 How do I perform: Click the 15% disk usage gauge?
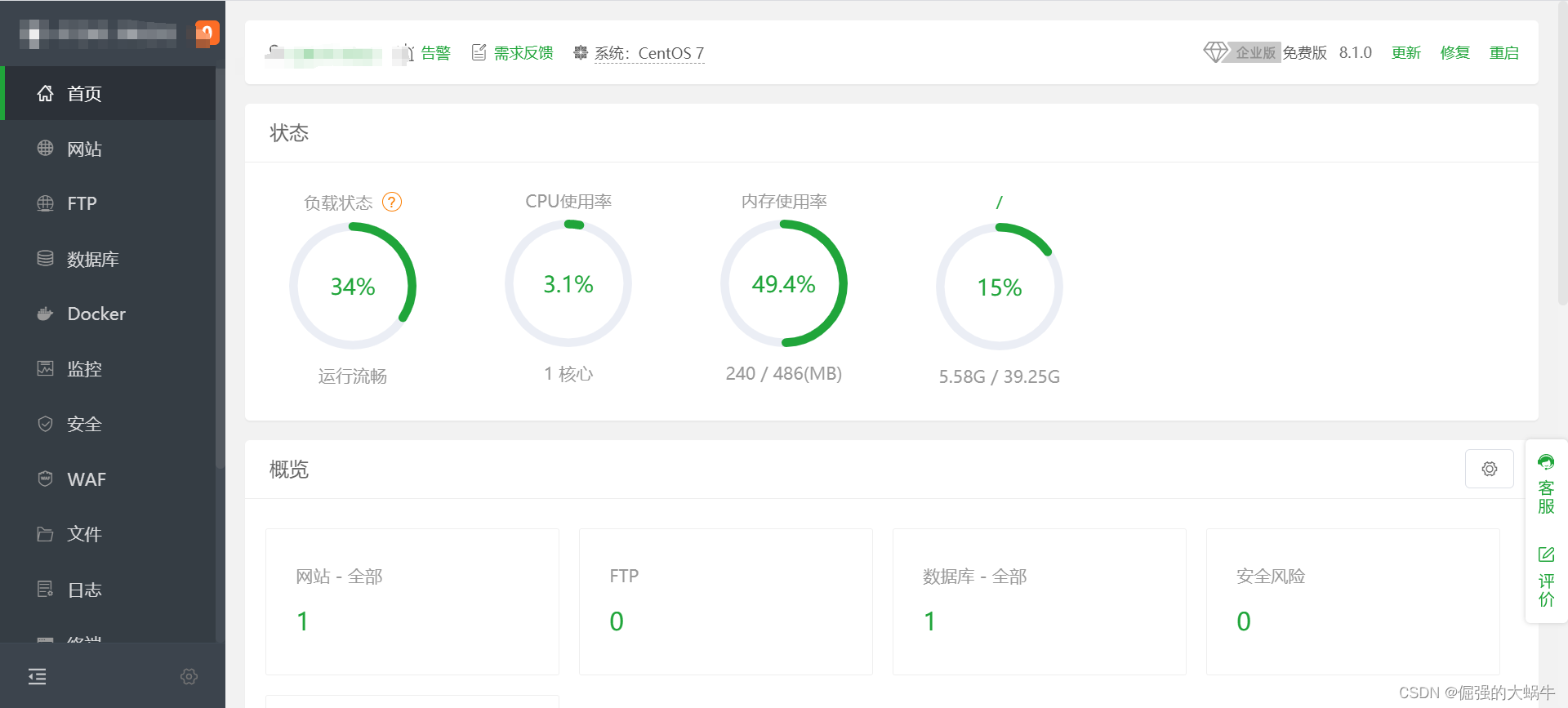[x=1000, y=287]
